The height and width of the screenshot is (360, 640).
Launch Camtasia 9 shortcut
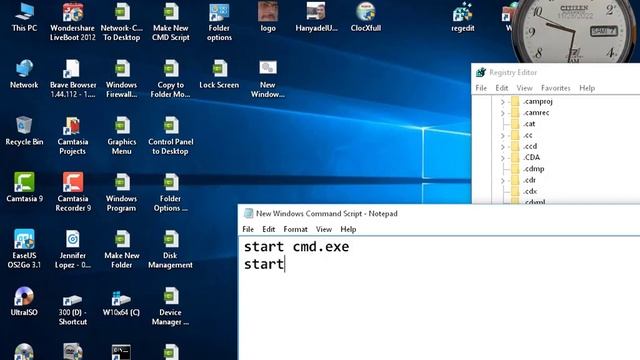click(24, 187)
